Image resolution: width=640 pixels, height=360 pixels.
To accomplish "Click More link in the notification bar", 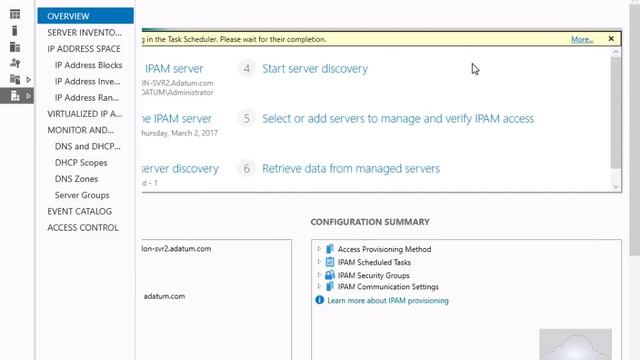I will (582, 39).
